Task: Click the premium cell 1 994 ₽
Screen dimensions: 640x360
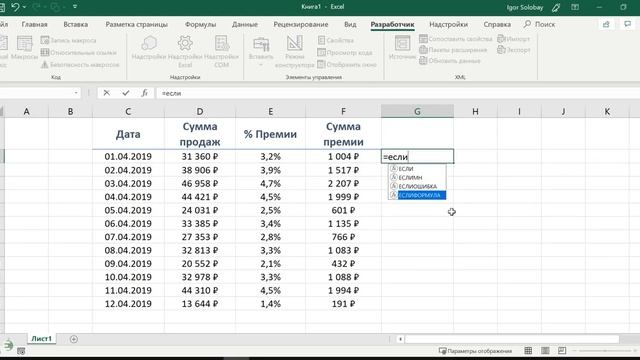Action: tap(343, 290)
